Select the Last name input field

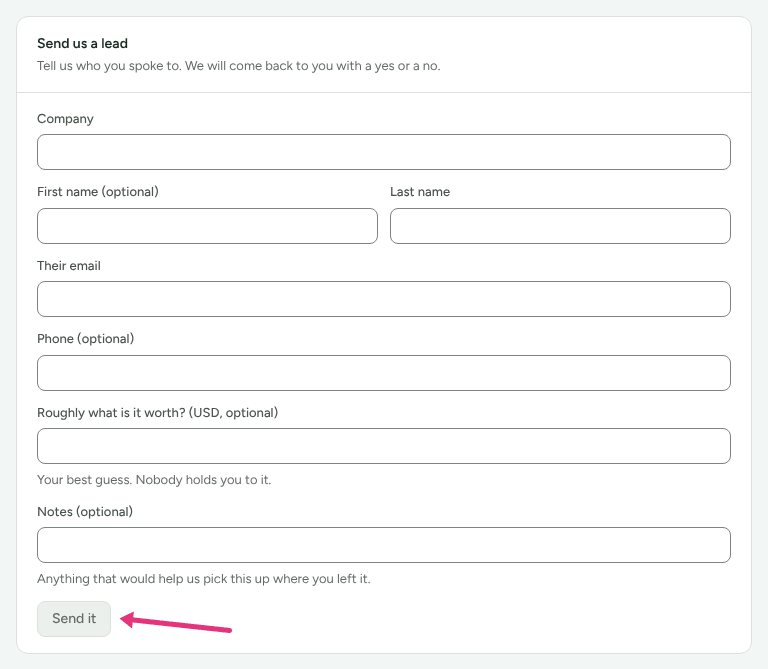tap(560, 226)
